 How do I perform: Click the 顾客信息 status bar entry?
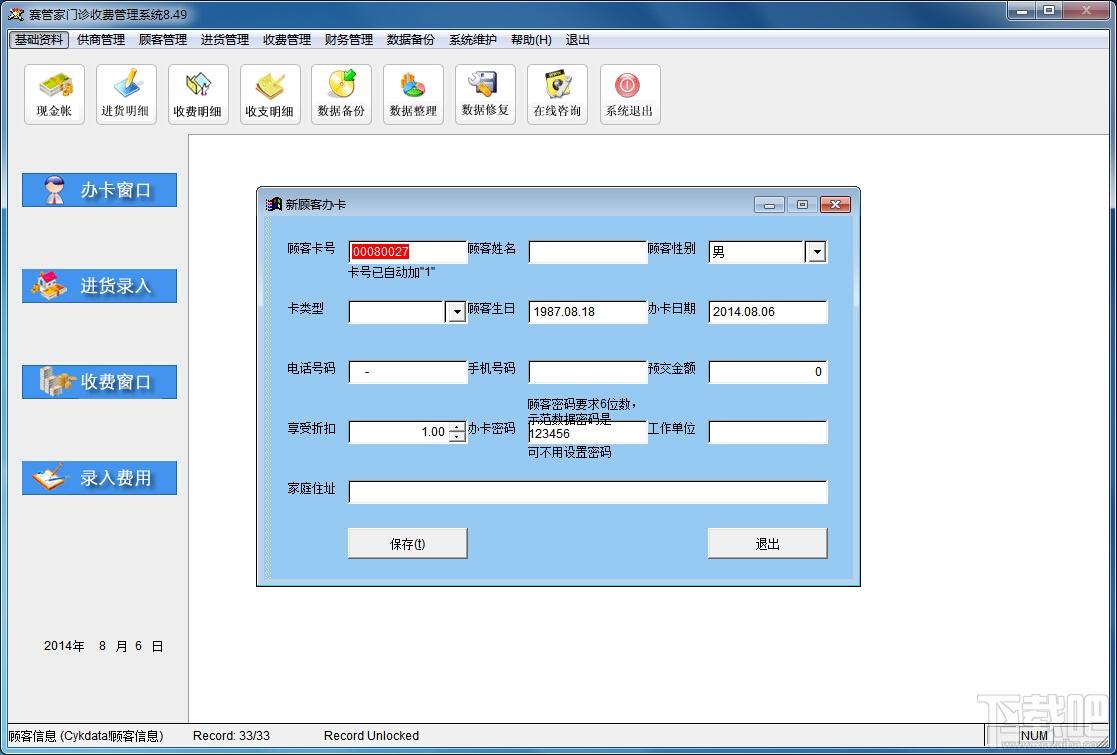coord(86,736)
